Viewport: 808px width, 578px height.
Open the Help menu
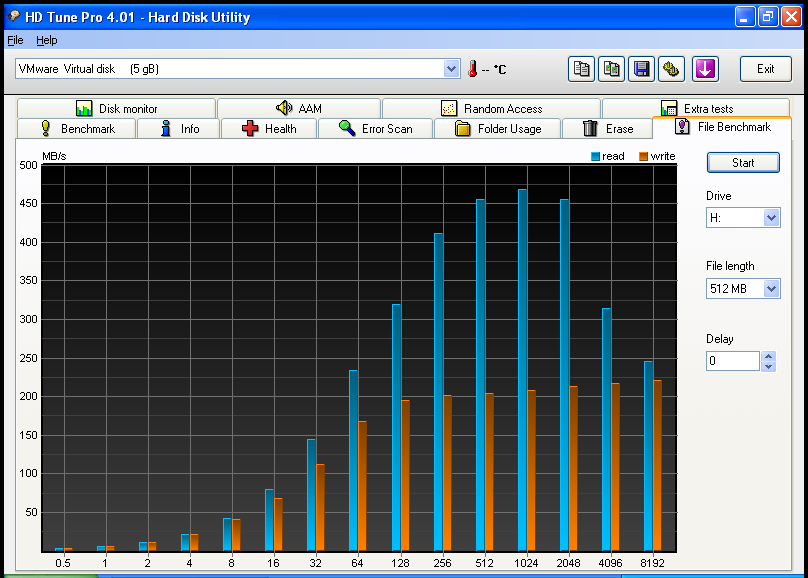click(x=46, y=40)
